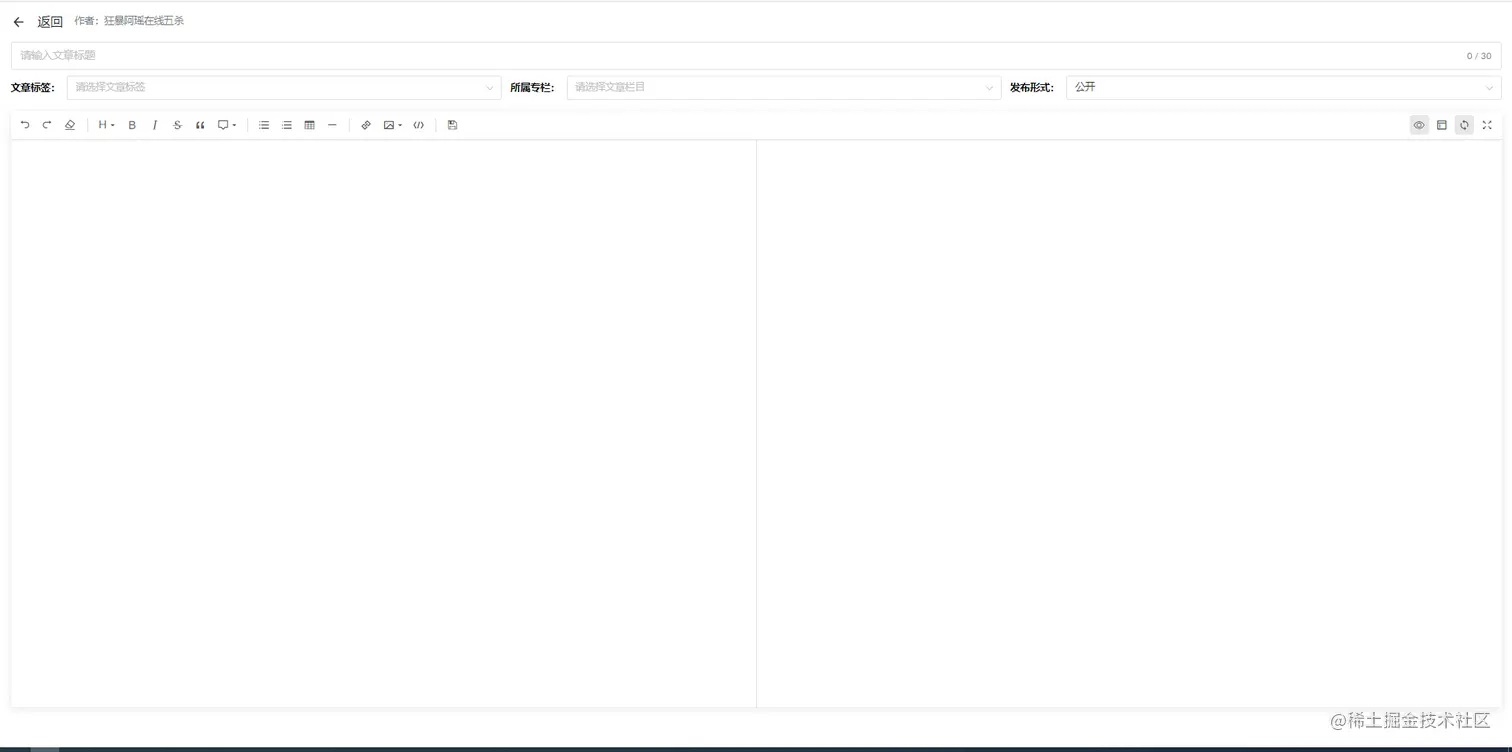
Task: Open the 发布形式 dropdown showing 公开
Action: coord(1284,88)
